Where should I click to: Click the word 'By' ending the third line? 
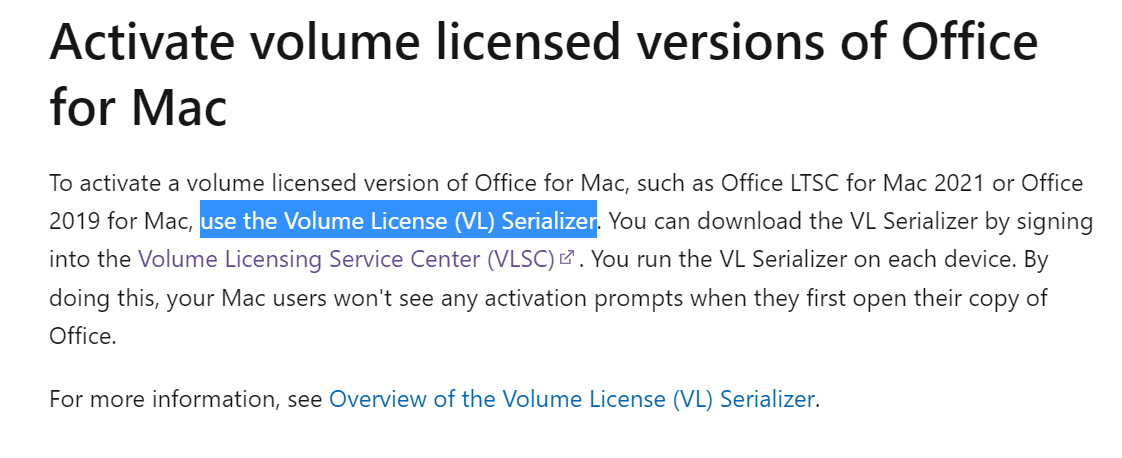pos(1035,259)
